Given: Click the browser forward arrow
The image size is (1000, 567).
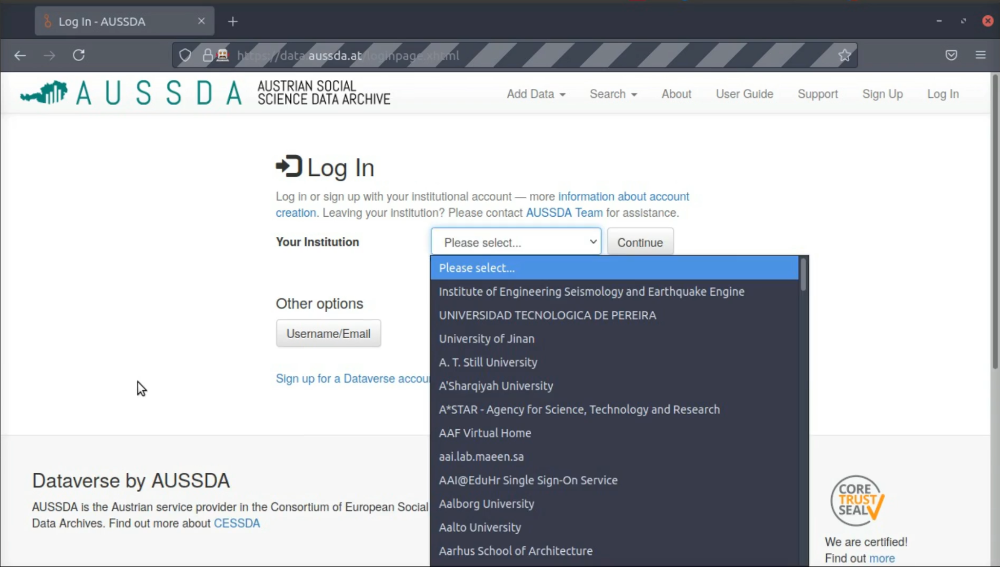Looking at the screenshot, I should [x=49, y=55].
